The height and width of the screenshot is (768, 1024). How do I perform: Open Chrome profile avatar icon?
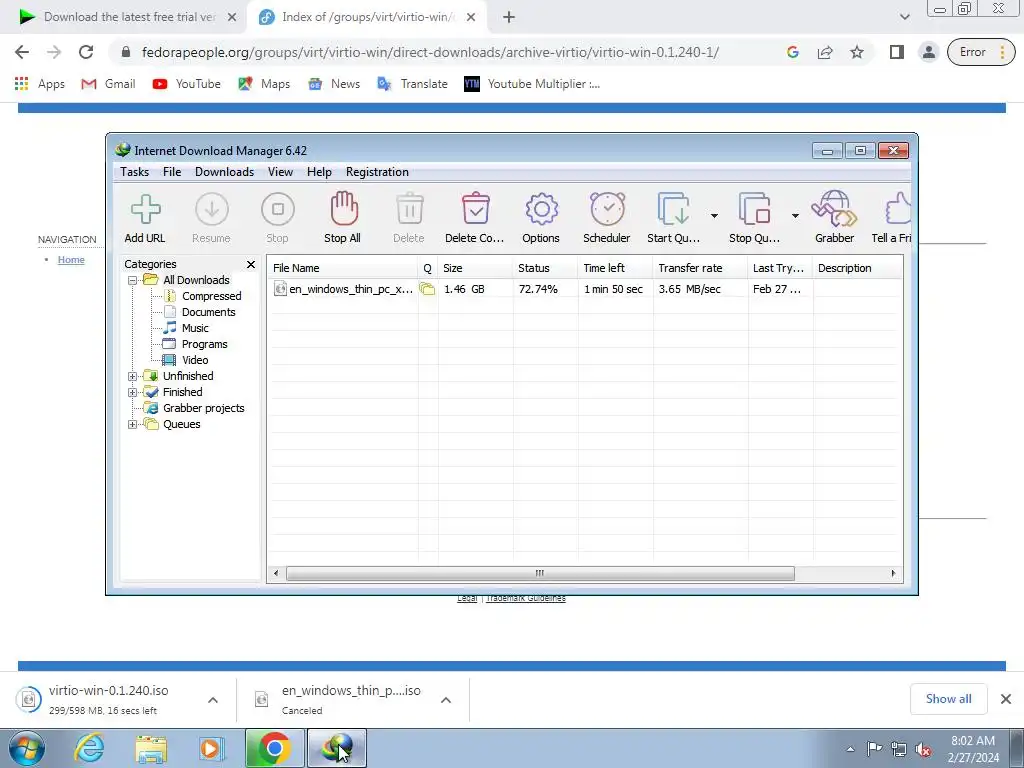[929, 52]
